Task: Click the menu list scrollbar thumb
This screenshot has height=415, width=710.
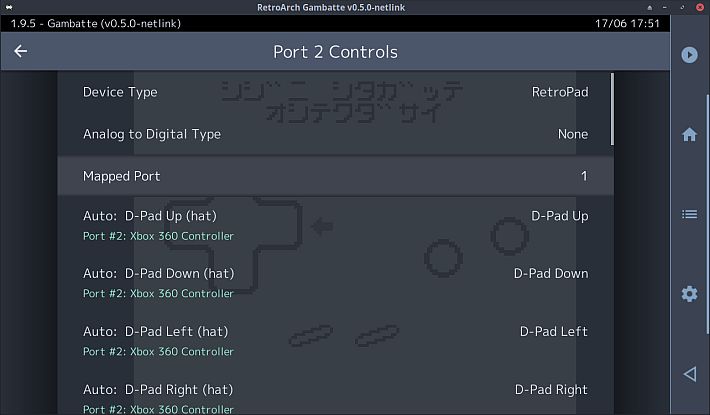Action: [x=612, y=109]
